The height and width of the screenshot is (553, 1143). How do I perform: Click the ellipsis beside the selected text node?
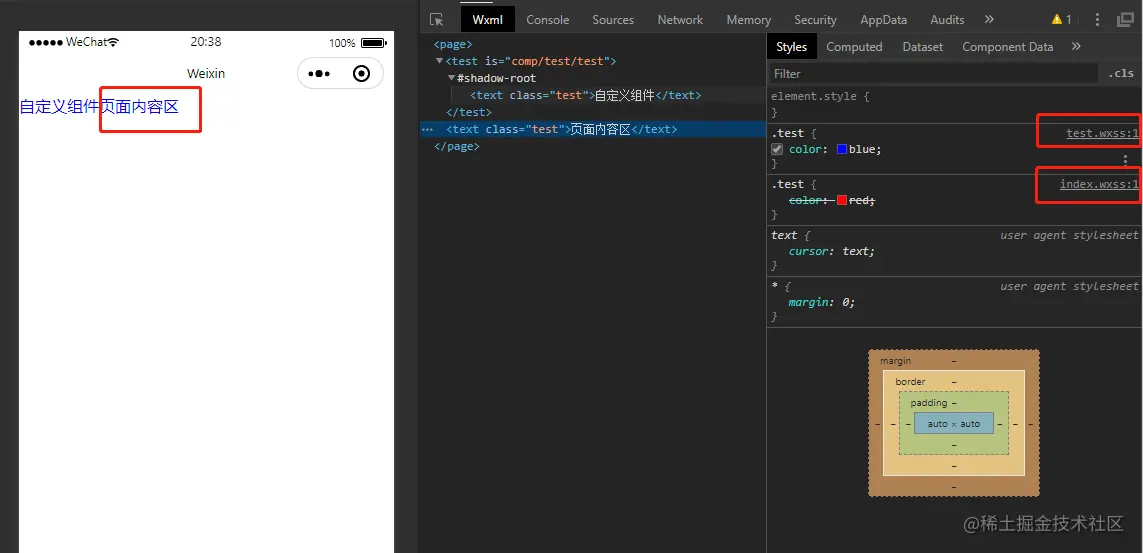coord(427,130)
